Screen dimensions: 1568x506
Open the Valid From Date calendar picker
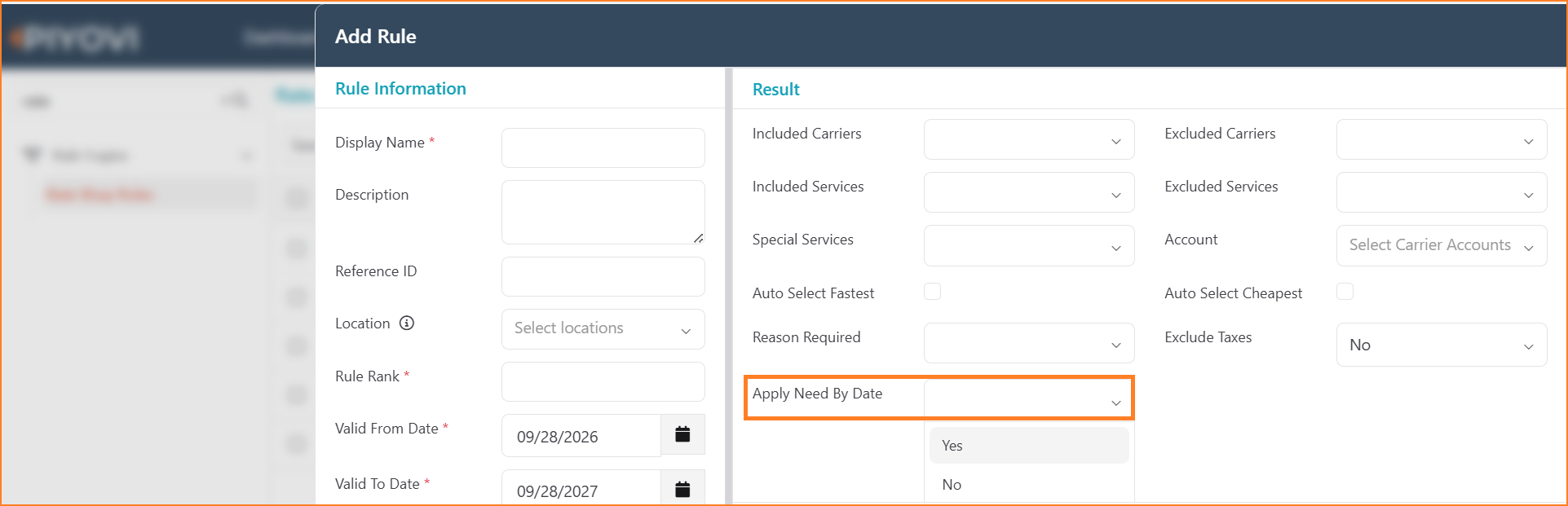(x=682, y=434)
